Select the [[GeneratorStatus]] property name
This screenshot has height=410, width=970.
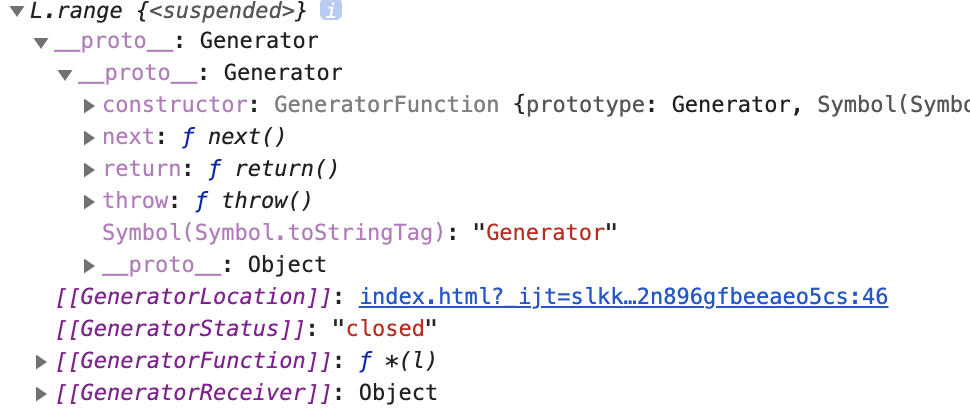179,328
